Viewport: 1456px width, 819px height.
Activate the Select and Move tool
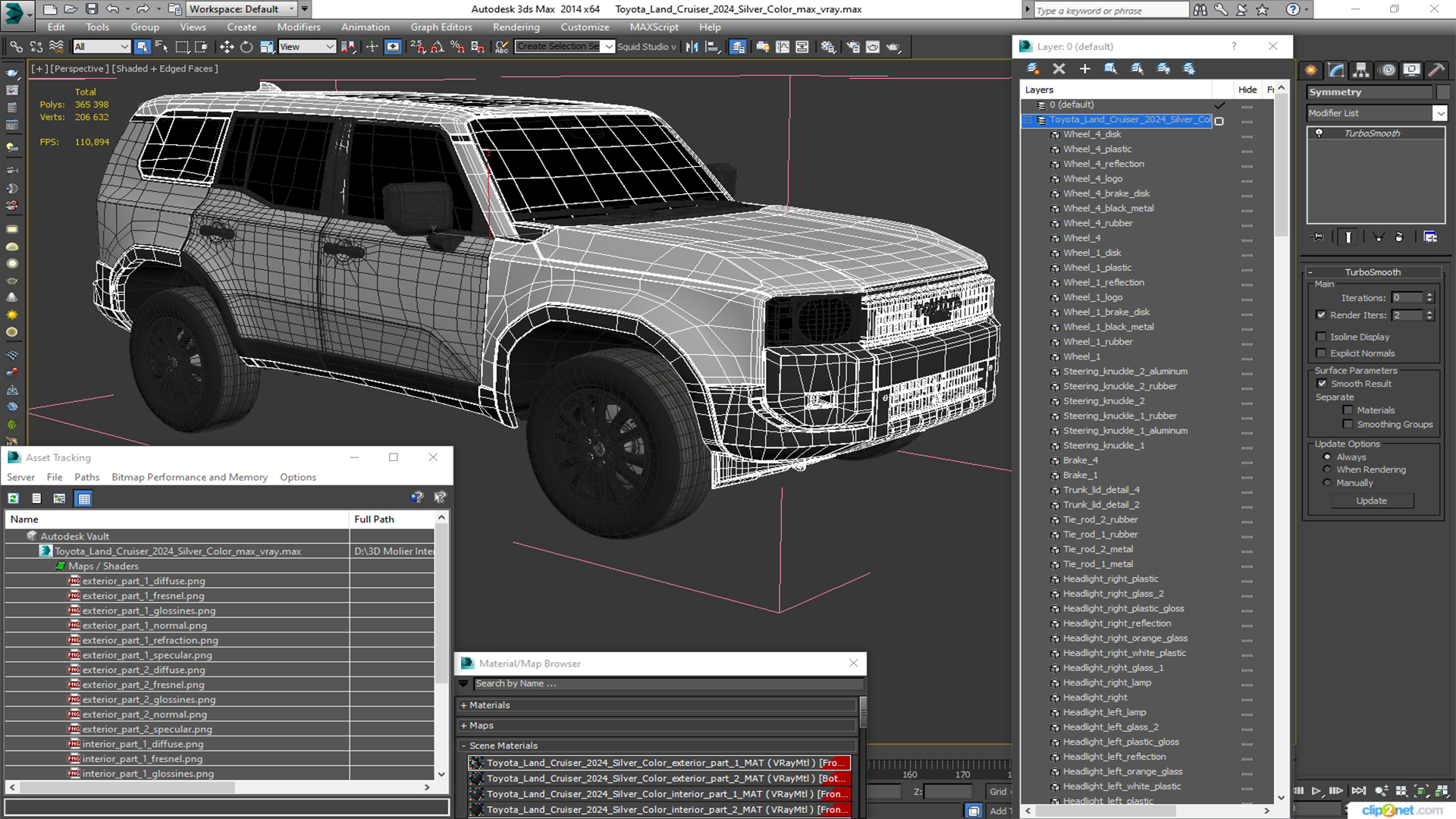(x=227, y=47)
